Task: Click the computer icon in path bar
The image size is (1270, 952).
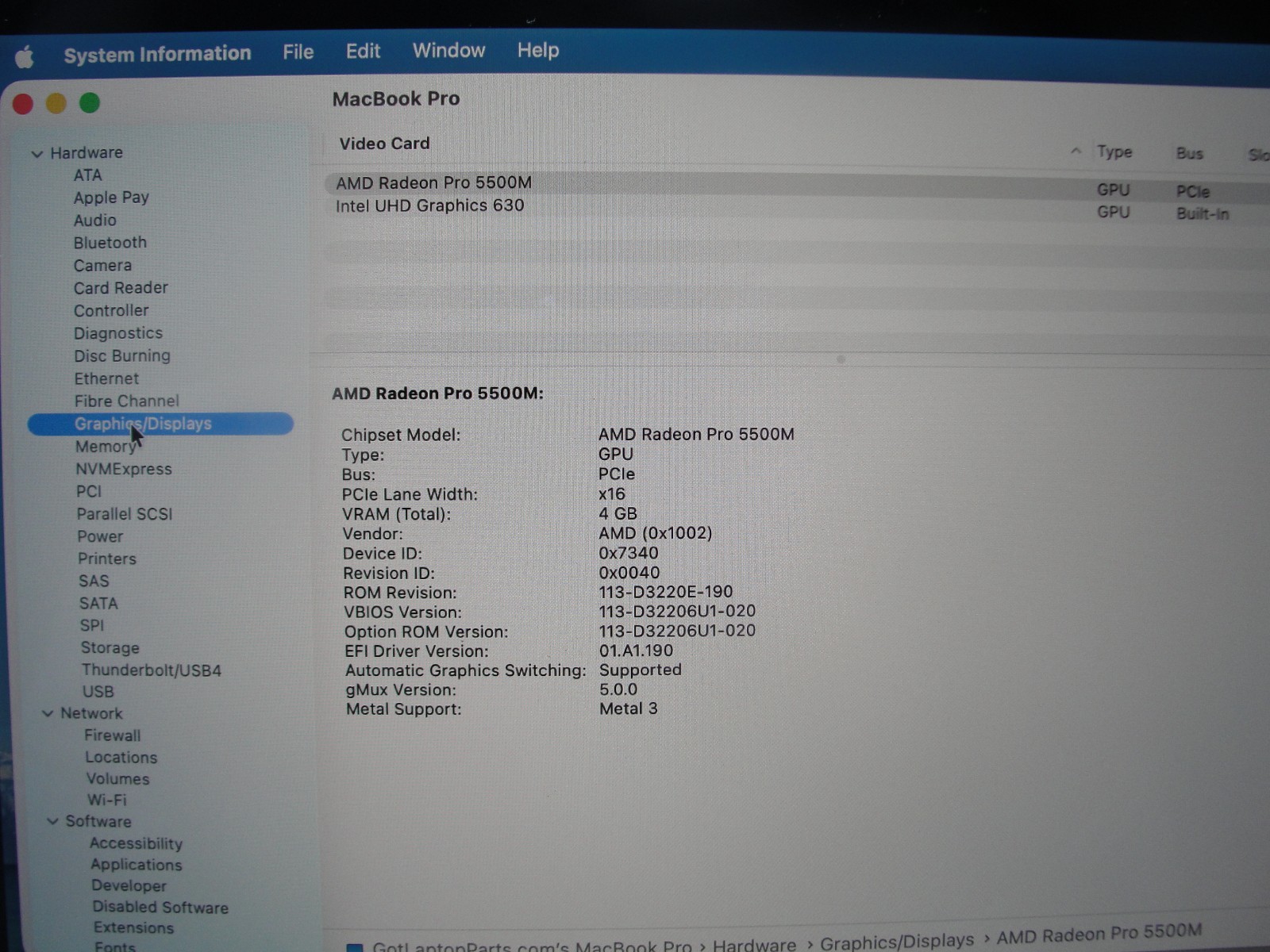Action: click(x=355, y=948)
